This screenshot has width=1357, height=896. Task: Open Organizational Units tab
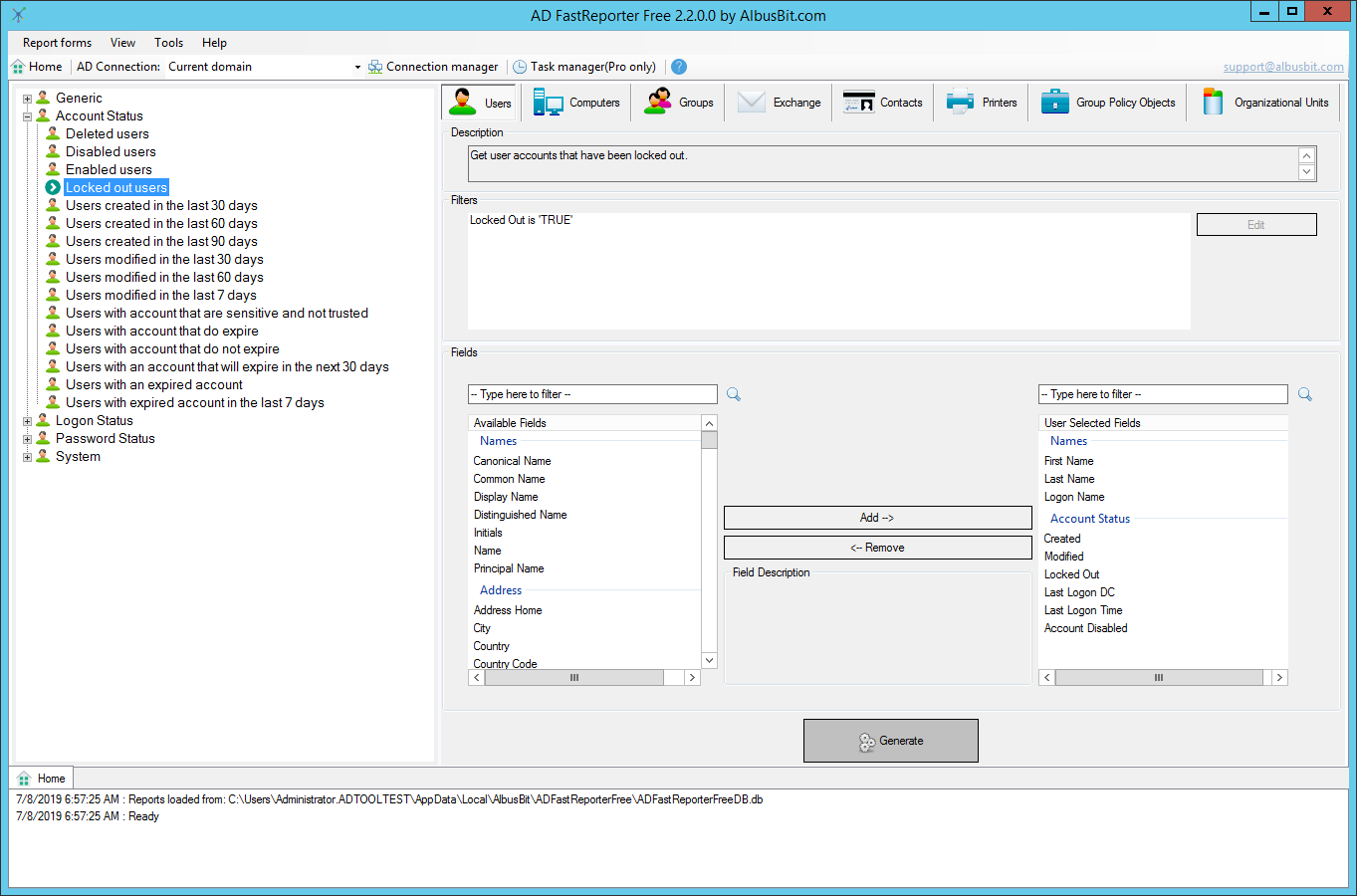1264,103
